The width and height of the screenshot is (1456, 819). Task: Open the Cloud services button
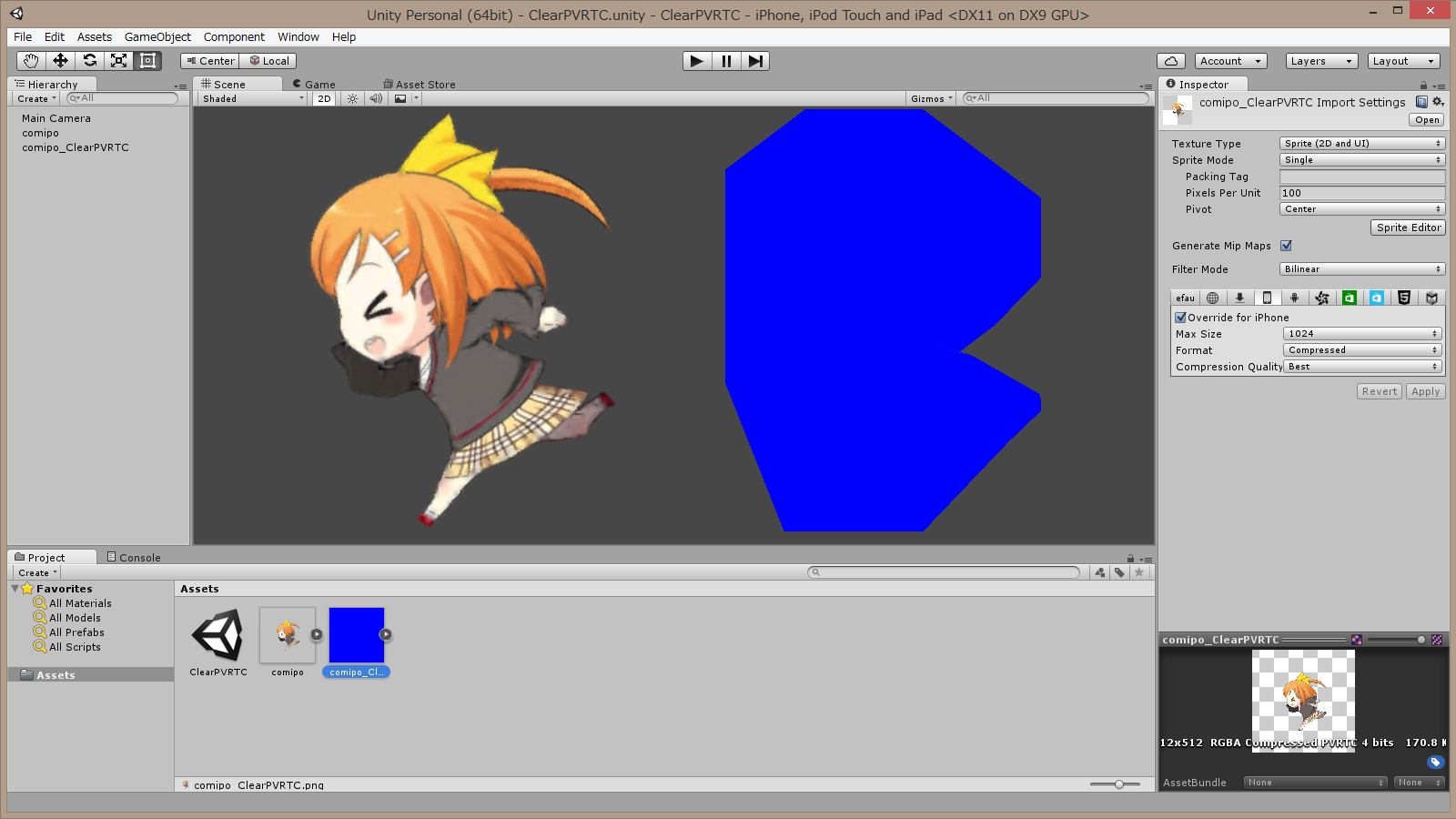coord(1171,61)
